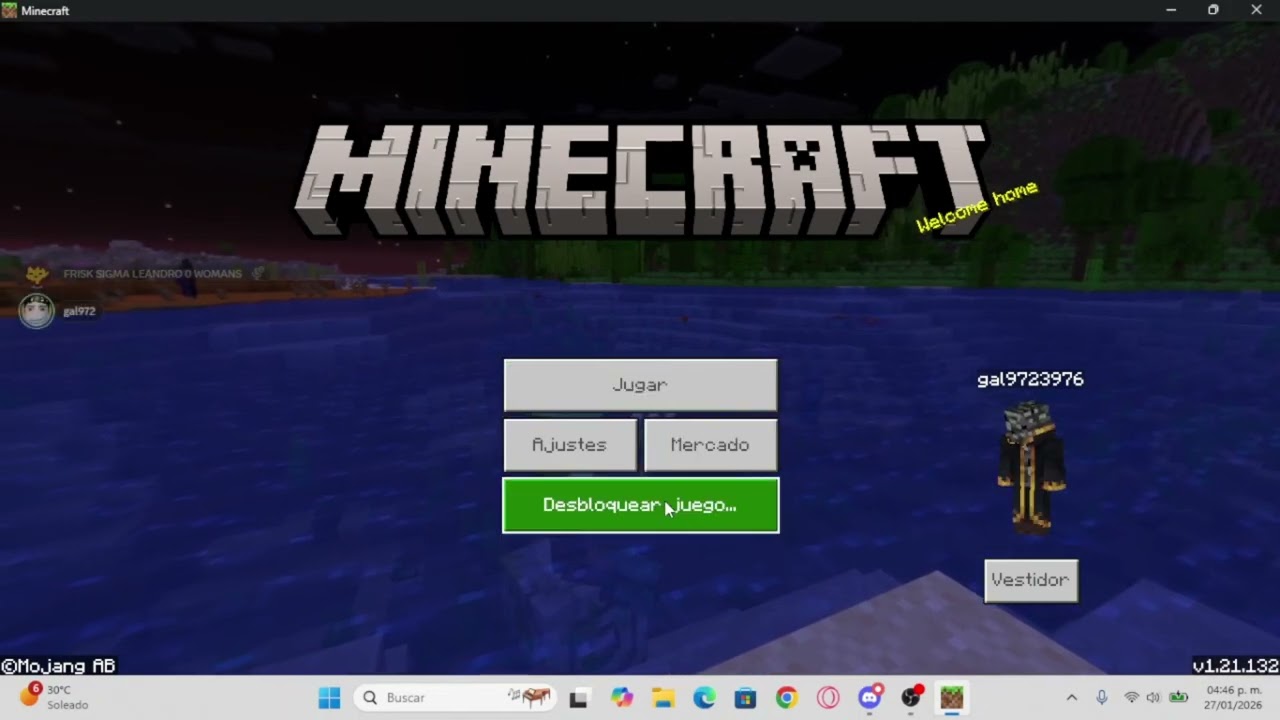Click the character skin model
This screenshot has width=1280, height=720.
tap(1030, 465)
